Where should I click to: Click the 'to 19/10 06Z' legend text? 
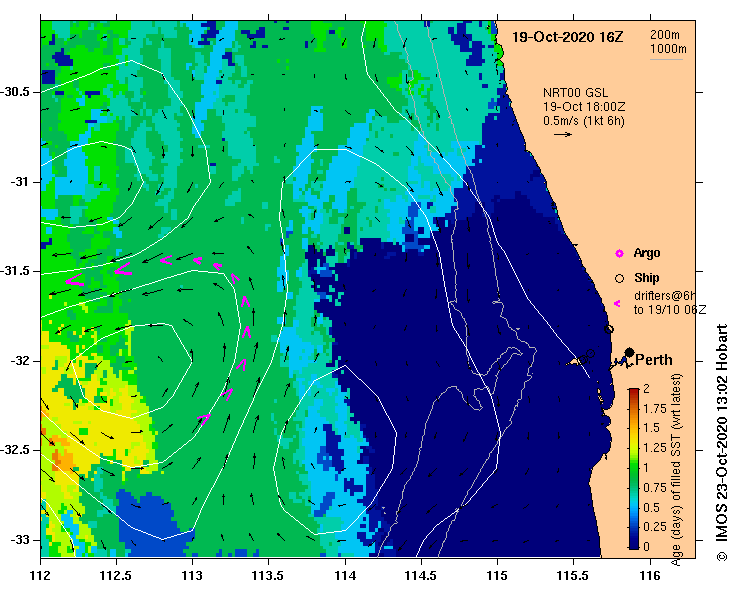point(670,310)
